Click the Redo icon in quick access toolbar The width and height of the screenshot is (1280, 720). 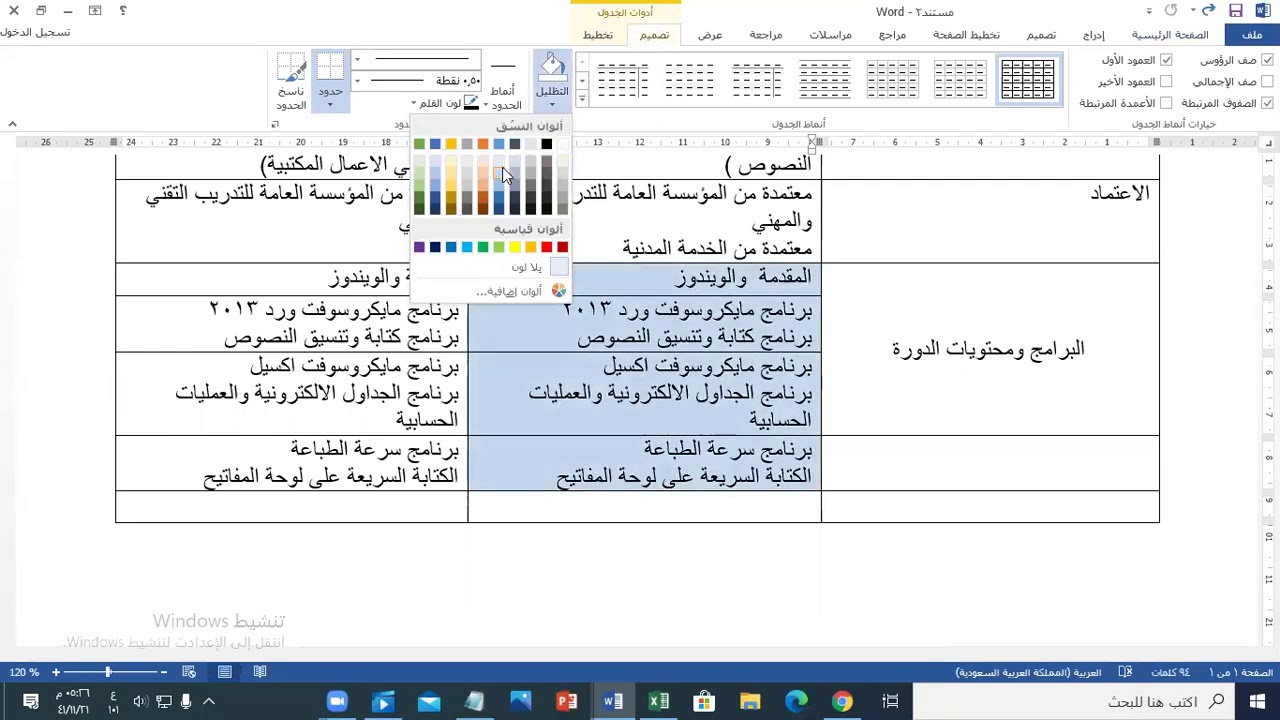click(1171, 11)
